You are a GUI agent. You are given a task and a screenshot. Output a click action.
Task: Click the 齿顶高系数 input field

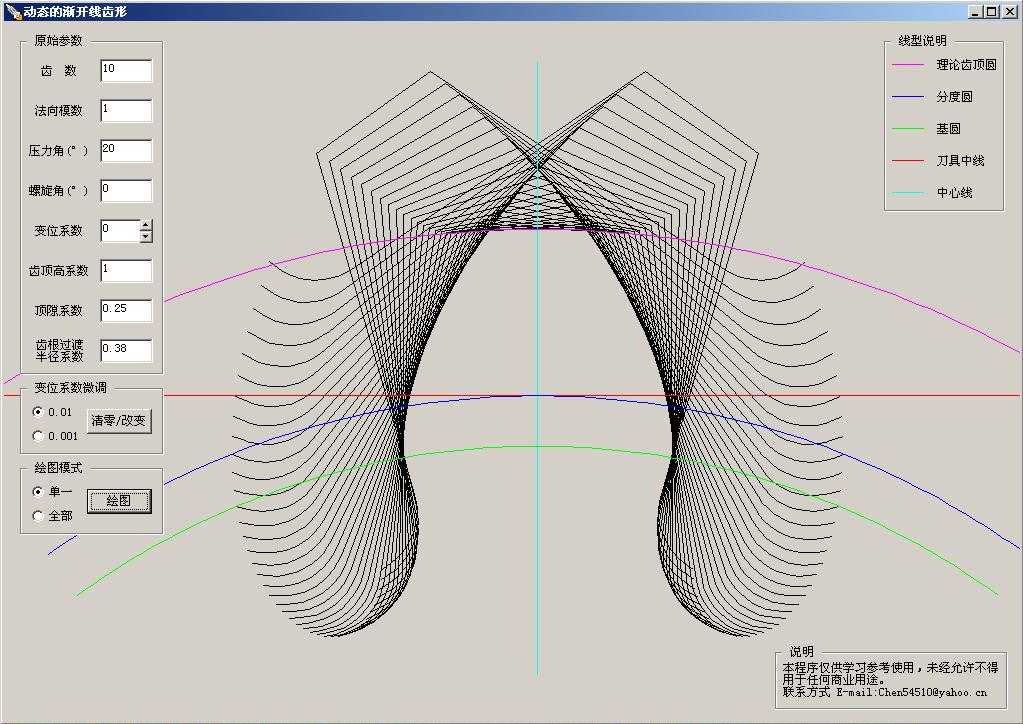(x=127, y=271)
